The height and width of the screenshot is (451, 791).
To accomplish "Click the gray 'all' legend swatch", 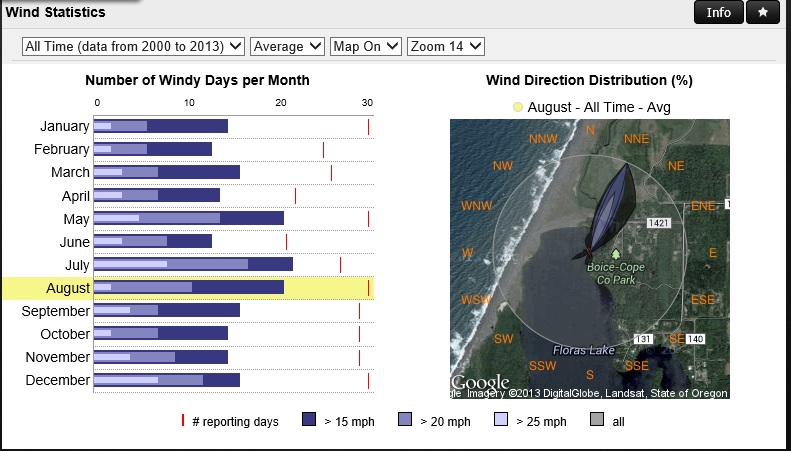I will 597,421.
